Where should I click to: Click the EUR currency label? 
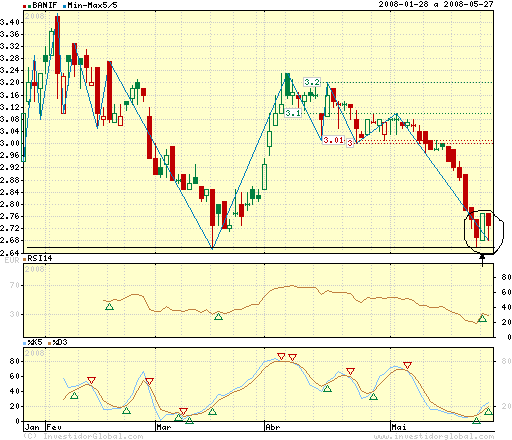12,260
